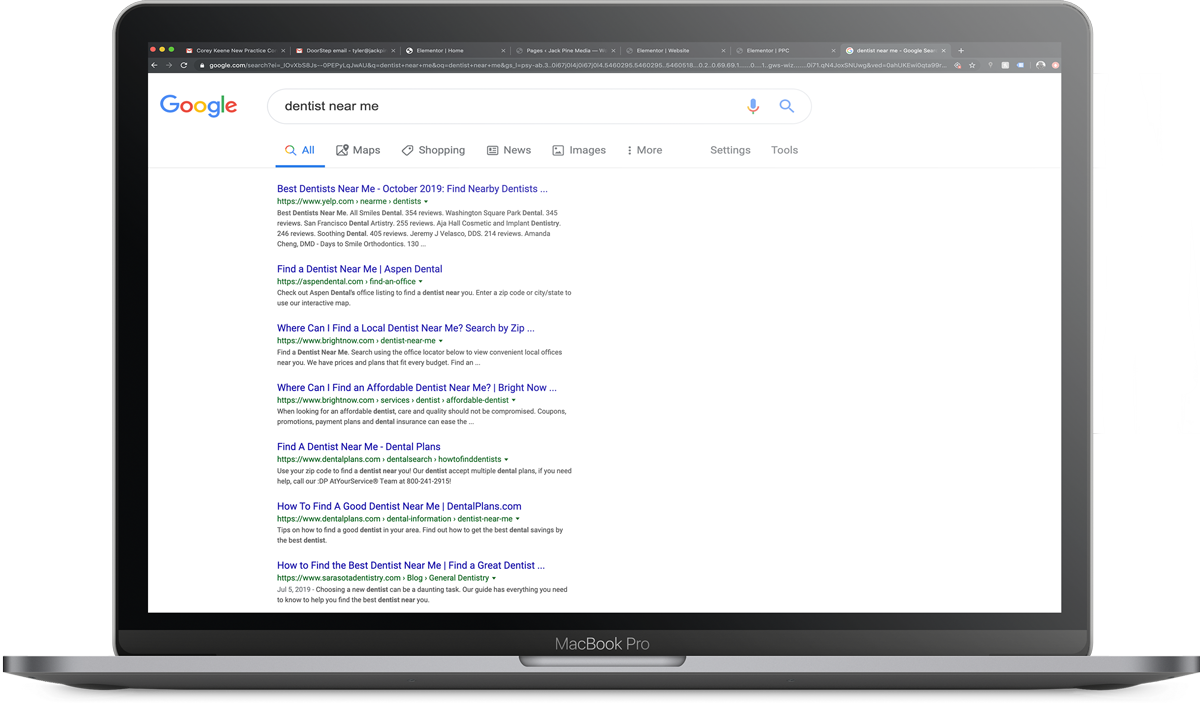Open the Find a Local Dentist result
The image size is (1200, 703).
pyautogui.click(x=406, y=328)
